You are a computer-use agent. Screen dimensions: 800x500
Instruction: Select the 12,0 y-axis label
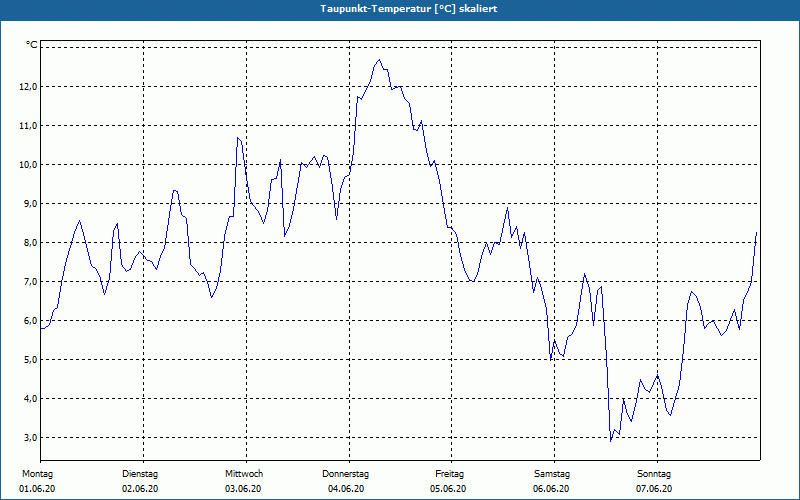[x=29, y=87]
